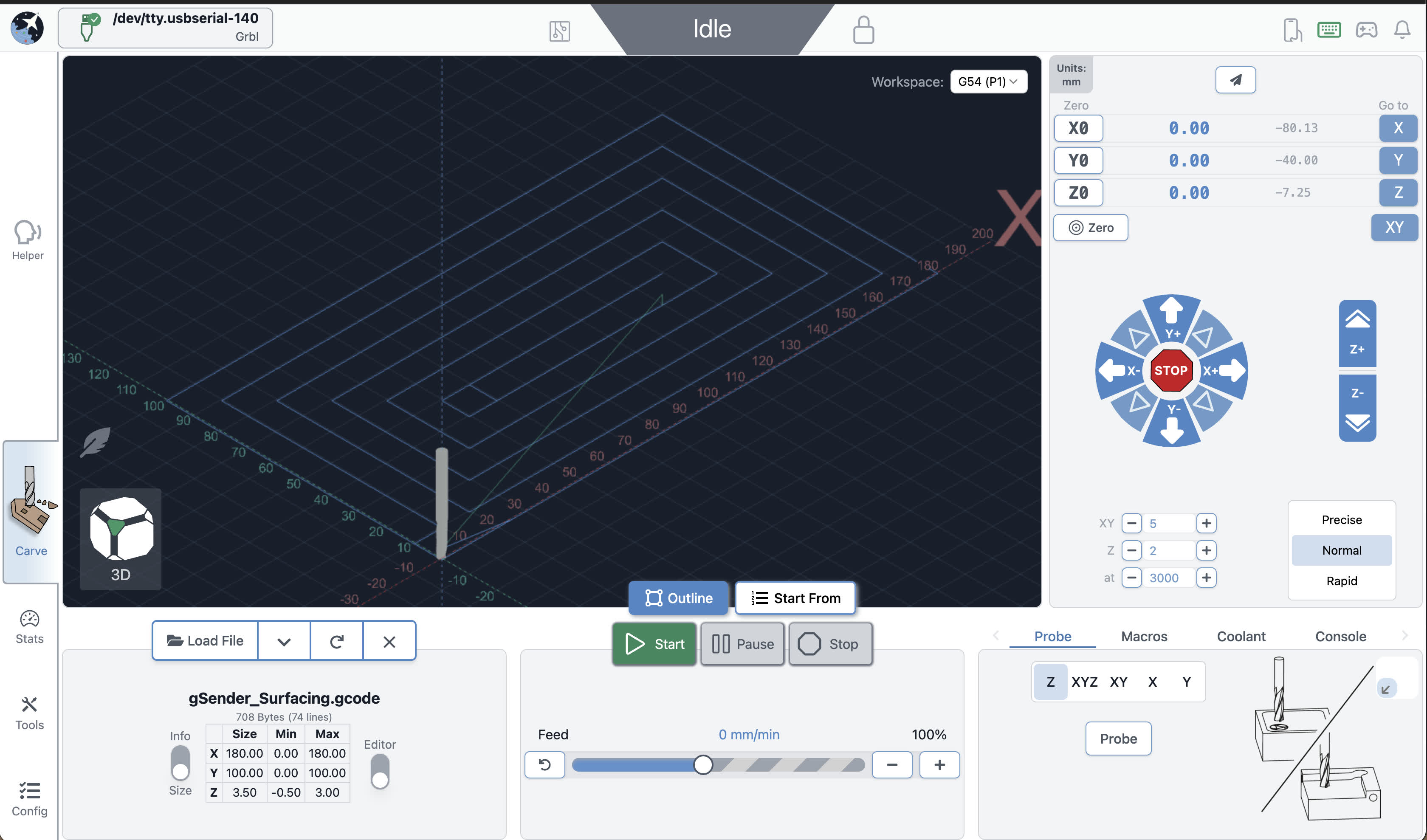Toggle the Editor switch
Screen dimensions: 1427x840
(x=379, y=771)
